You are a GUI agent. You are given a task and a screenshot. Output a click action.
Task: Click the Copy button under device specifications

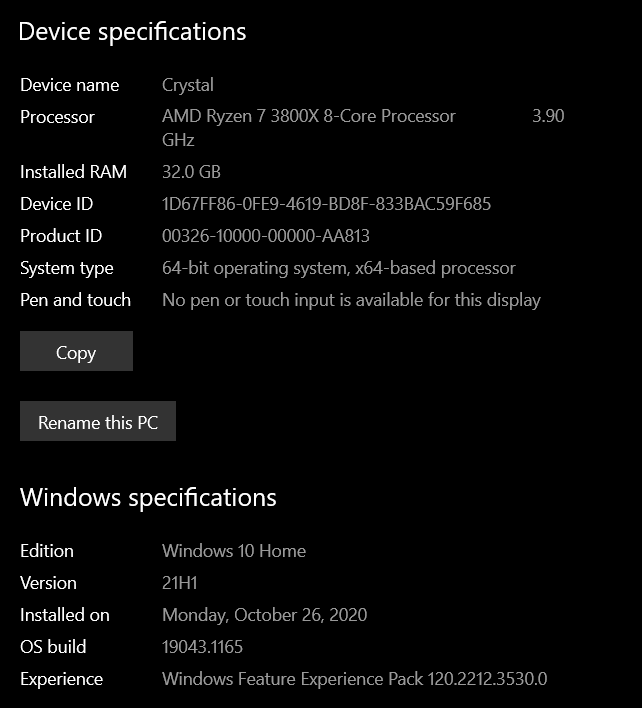point(76,352)
